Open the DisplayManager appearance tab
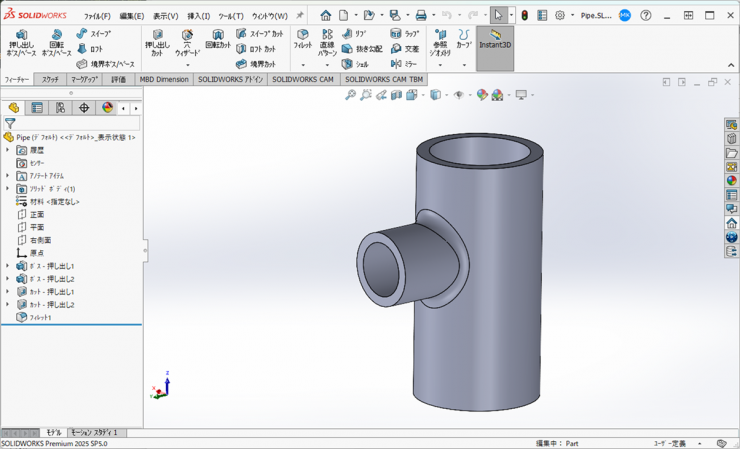Viewport: 740px width, 449px height. [107, 108]
